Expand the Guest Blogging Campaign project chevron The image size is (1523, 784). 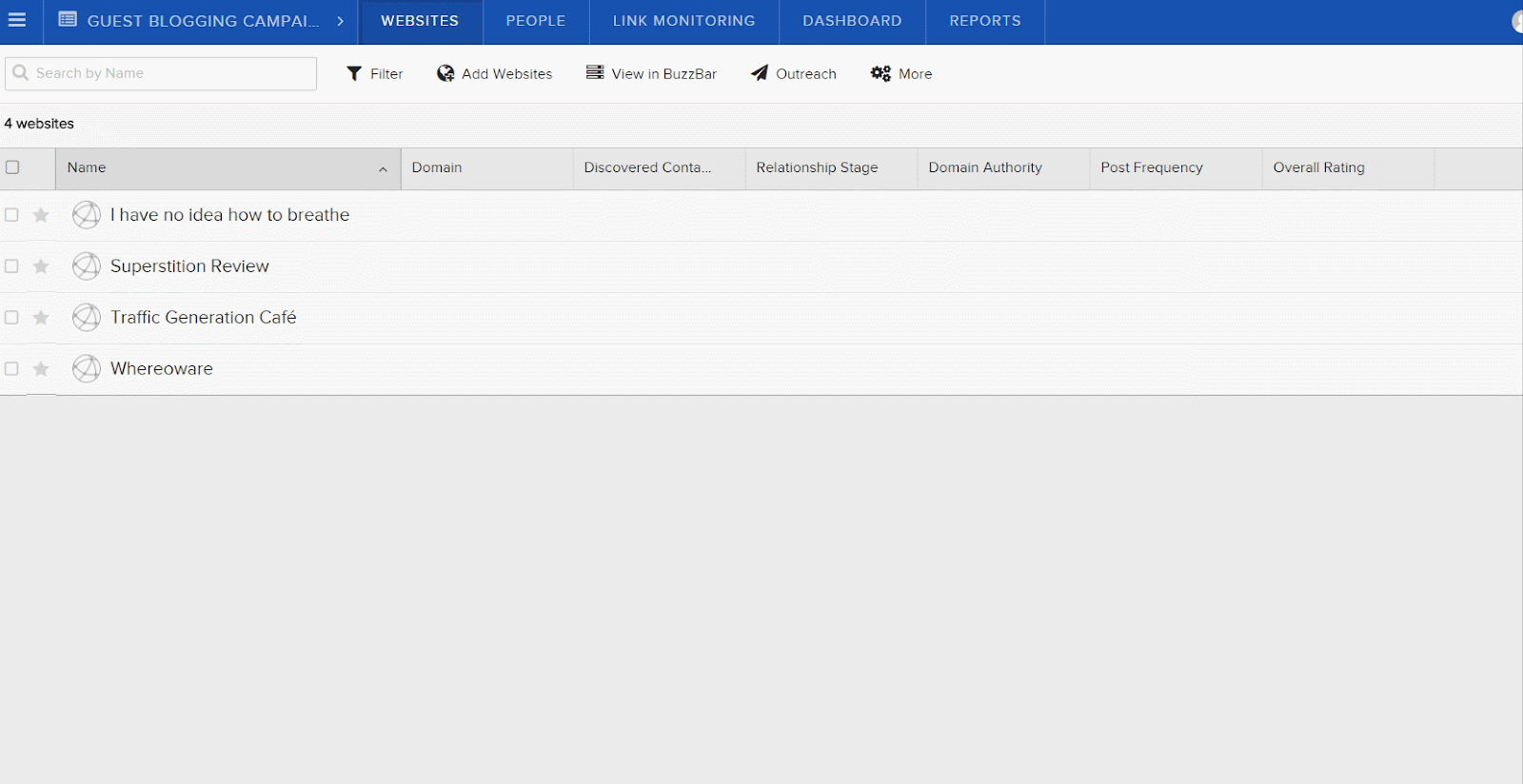point(340,21)
